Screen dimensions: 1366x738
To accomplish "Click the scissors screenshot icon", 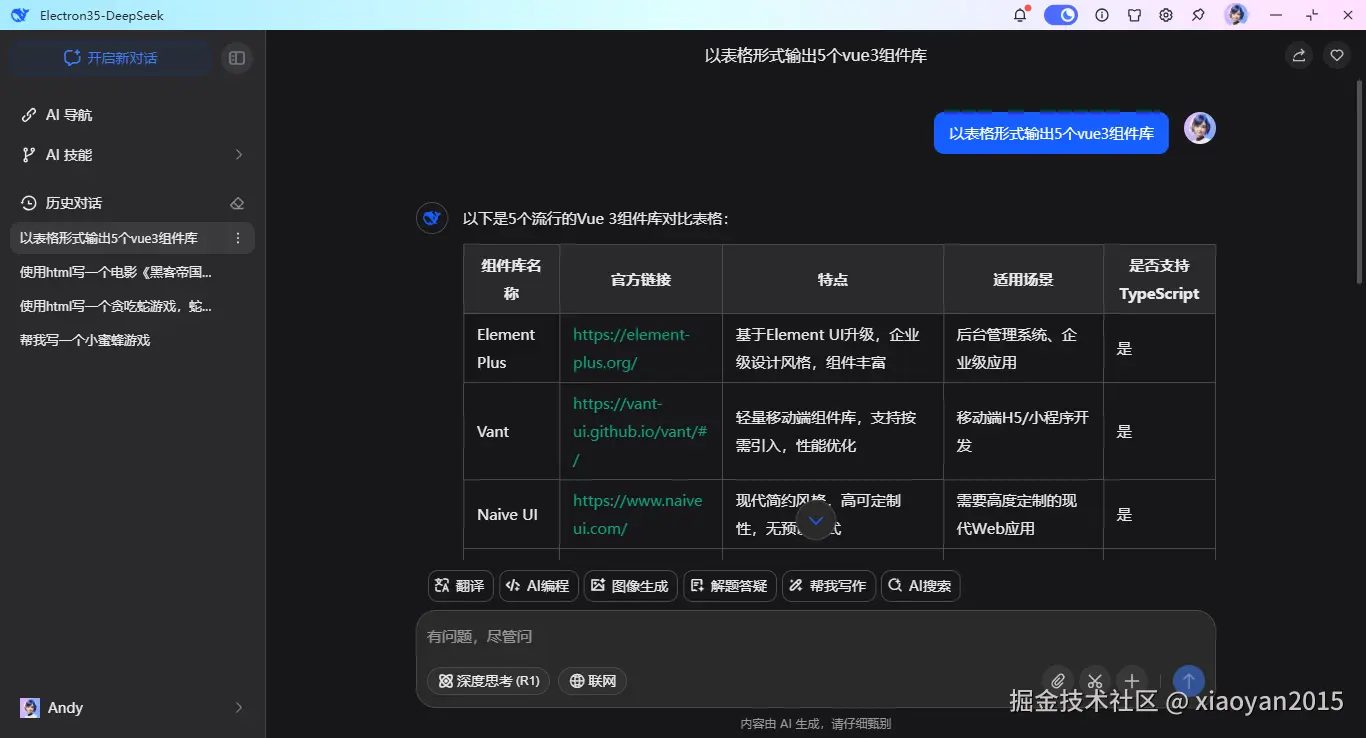I will [1095, 681].
